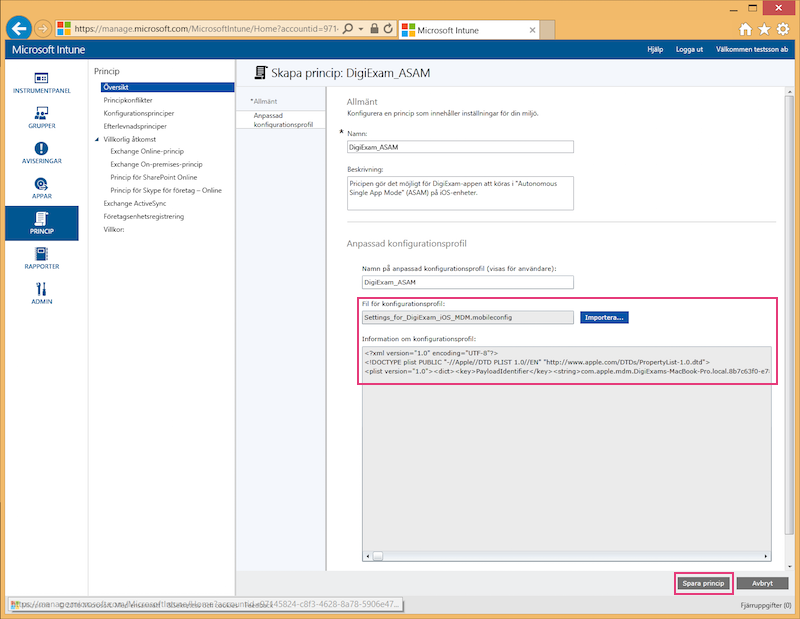Screen dimensions: 800x619
Task: Go back with browser back arrow
Action: click(x=19, y=29)
